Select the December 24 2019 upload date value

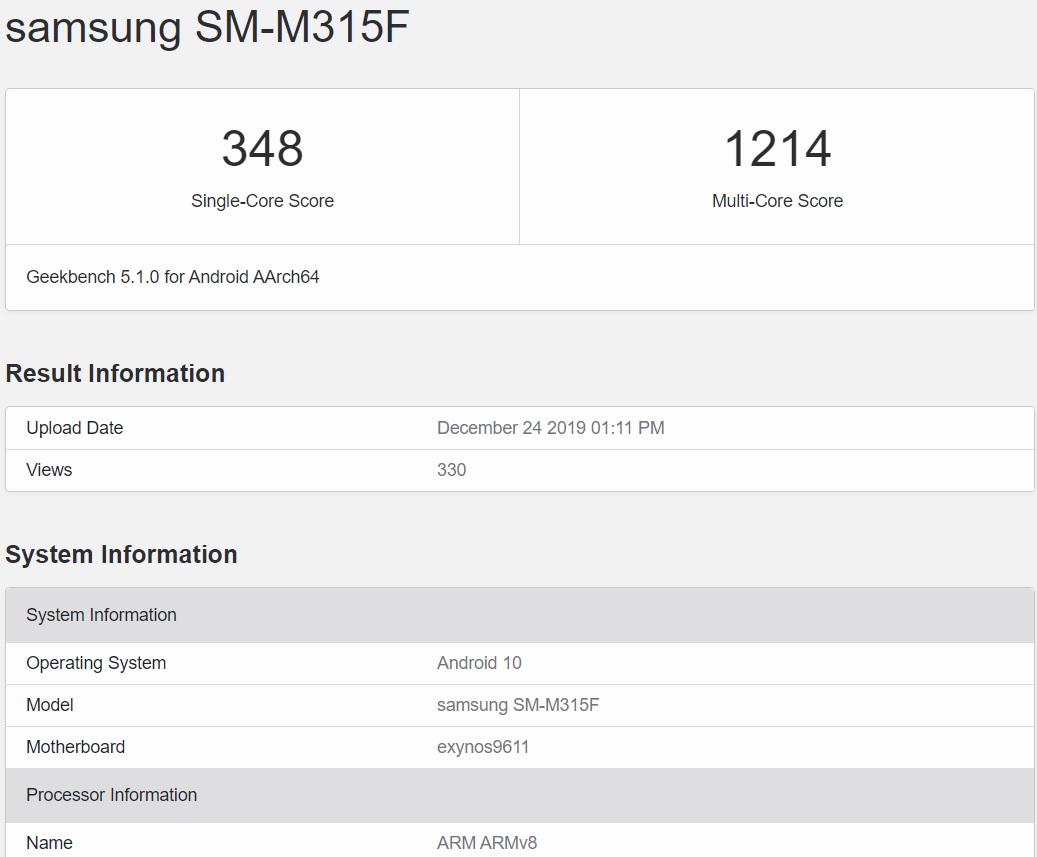pyautogui.click(x=551, y=428)
